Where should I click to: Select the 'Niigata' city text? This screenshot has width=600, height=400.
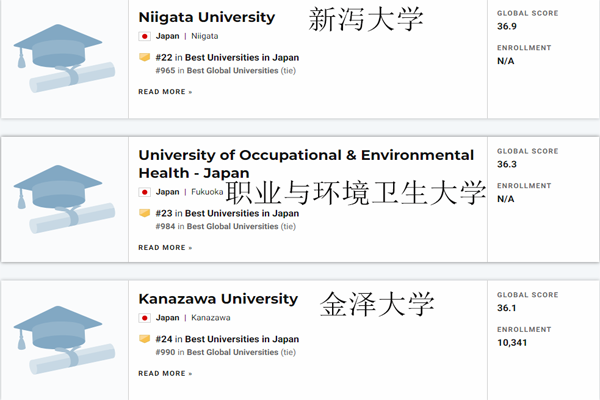[x=205, y=36]
